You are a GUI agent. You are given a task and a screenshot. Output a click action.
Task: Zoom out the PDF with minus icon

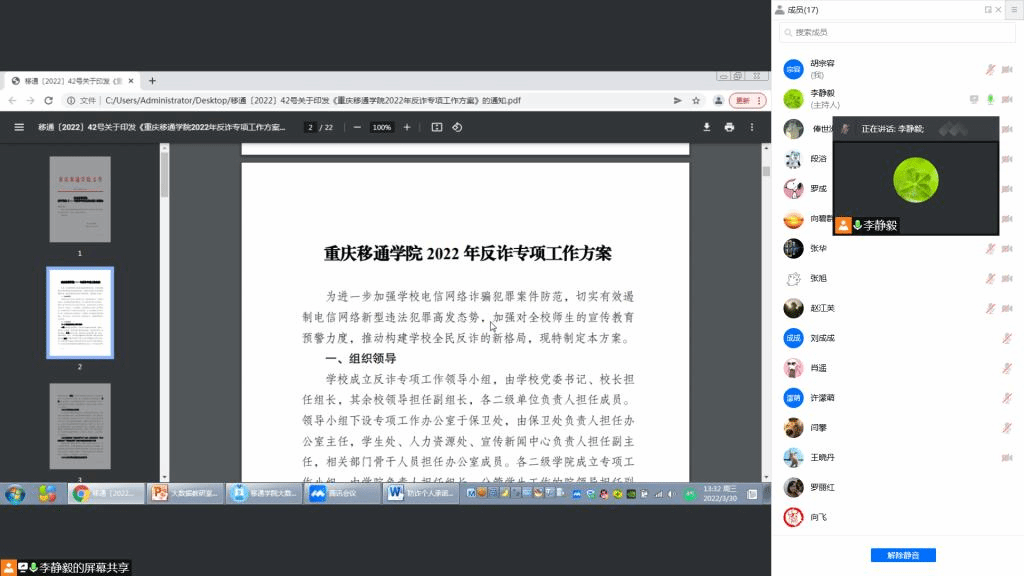[357, 127]
